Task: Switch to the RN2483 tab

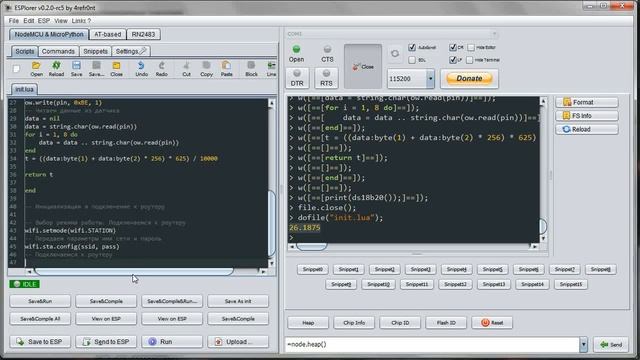Action: coord(143,34)
